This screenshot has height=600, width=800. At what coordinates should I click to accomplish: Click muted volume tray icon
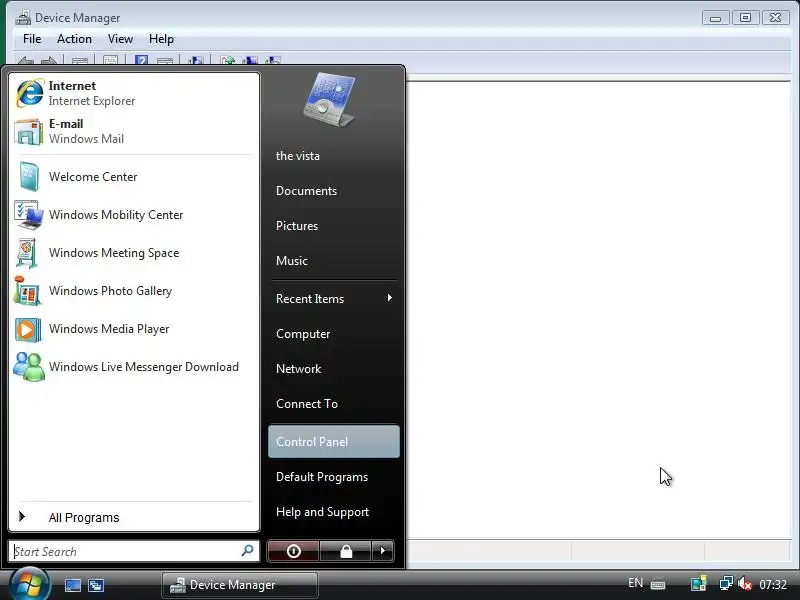click(x=745, y=583)
